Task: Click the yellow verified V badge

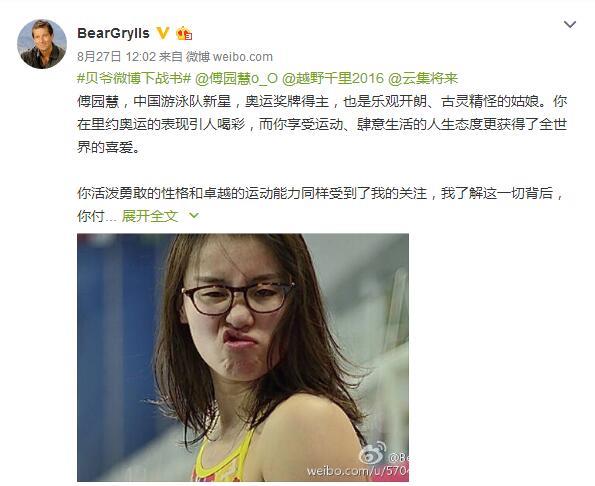Action: [163, 33]
